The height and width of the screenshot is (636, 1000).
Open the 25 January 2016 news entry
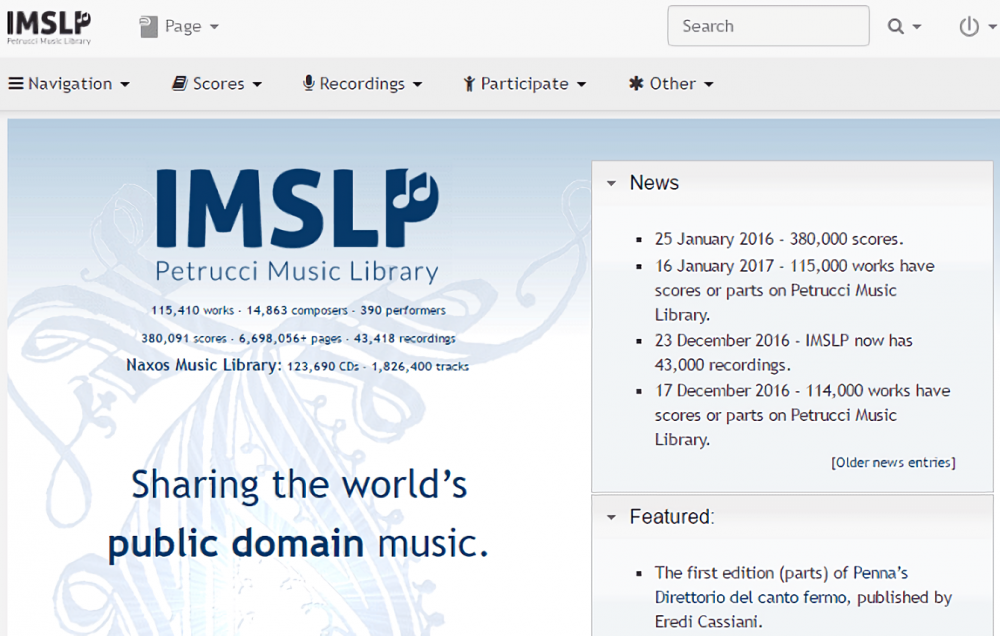pyautogui.click(x=779, y=239)
